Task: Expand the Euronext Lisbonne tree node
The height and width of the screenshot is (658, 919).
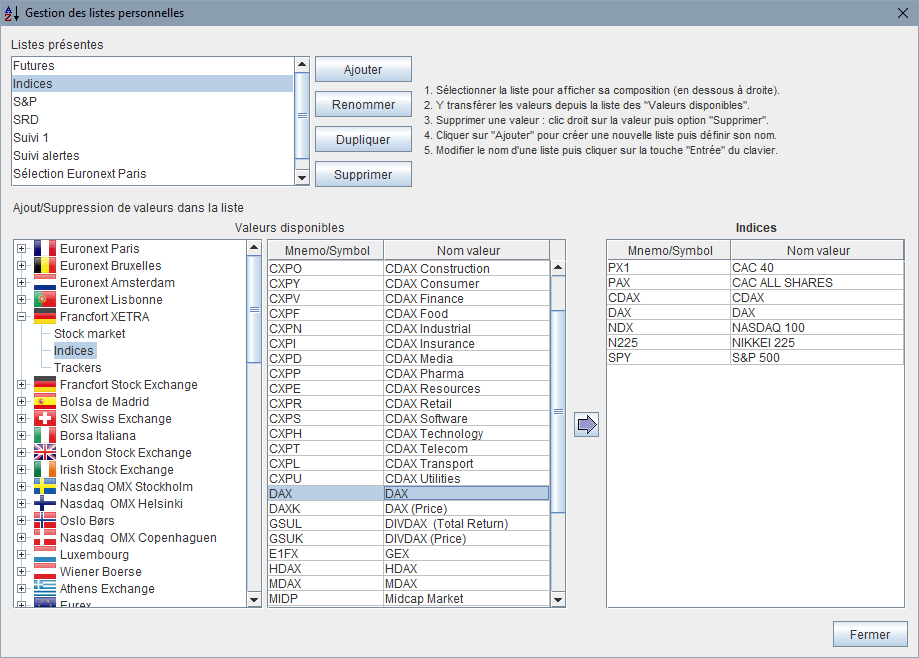Action: coord(22,299)
